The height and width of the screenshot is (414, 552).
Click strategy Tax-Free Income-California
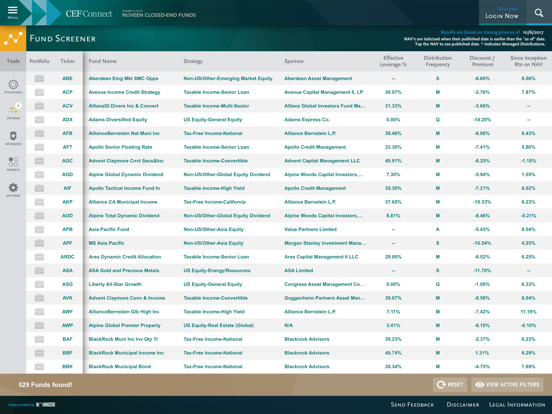(214, 202)
